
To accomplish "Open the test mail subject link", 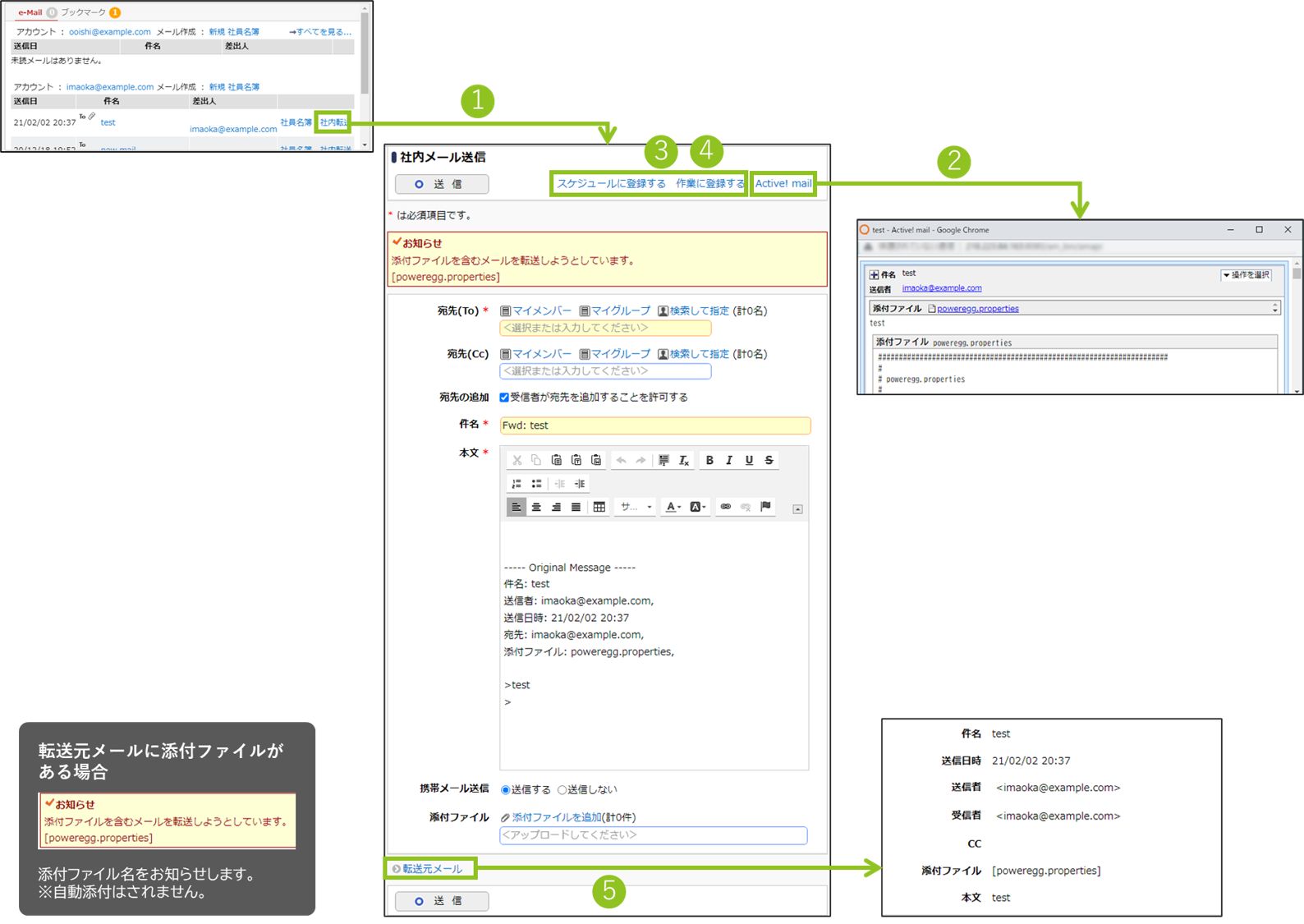I will tap(108, 122).
